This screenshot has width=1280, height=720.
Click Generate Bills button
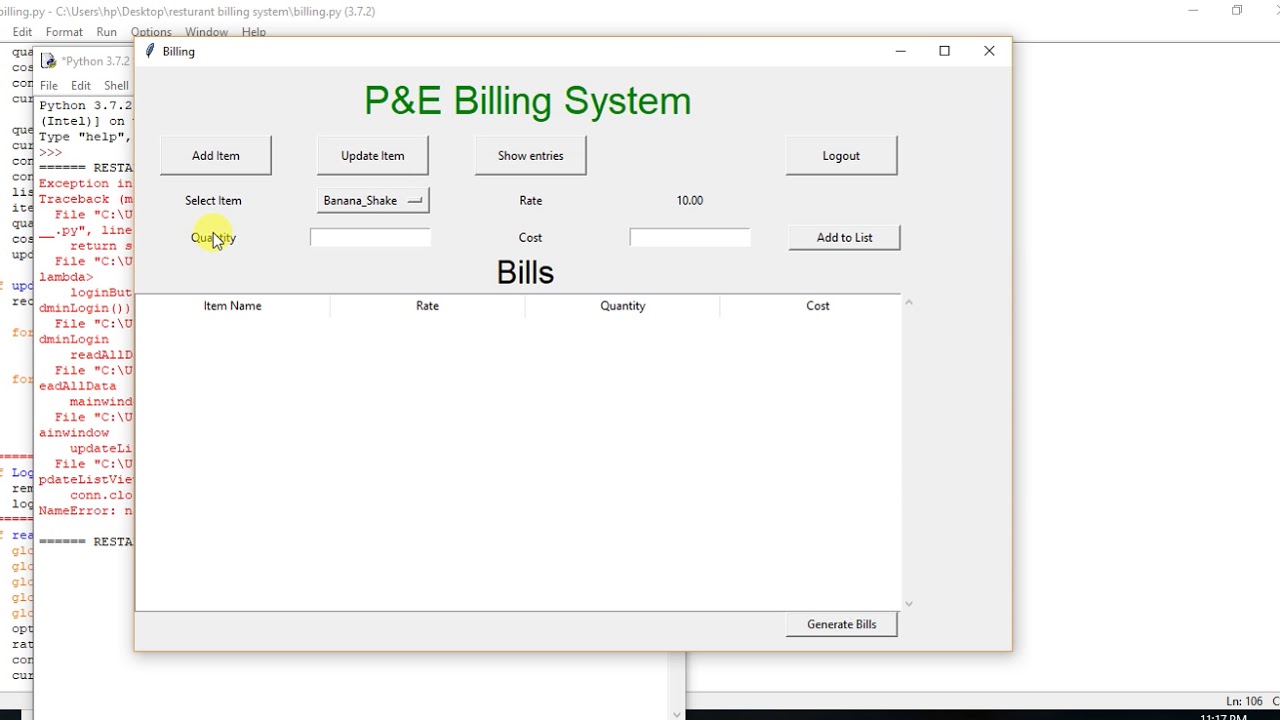pos(841,624)
